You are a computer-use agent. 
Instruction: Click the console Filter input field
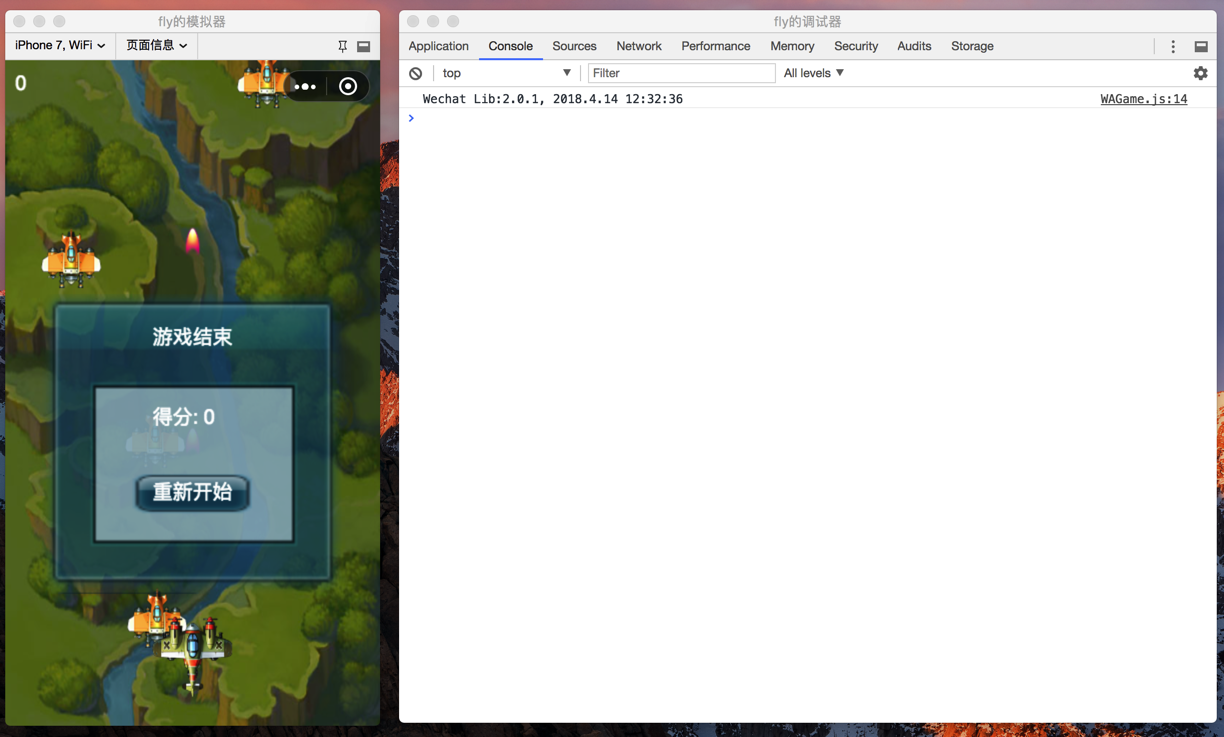click(x=681, y=73)
